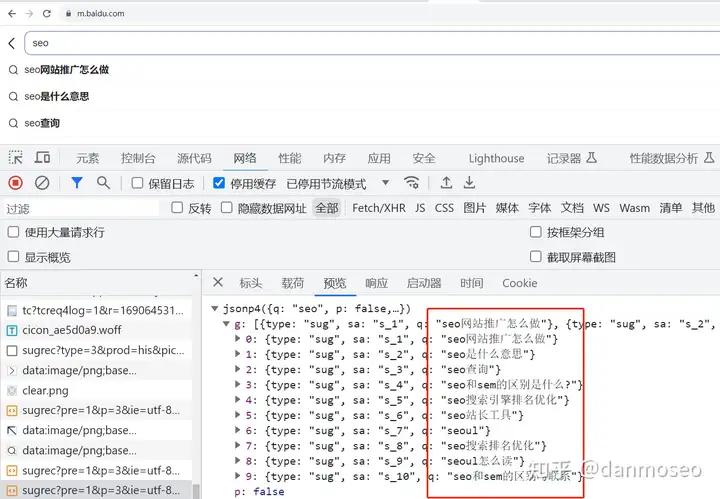Open the 内存 panel
The width and height of the screenshot is (720, 499).
334,158
